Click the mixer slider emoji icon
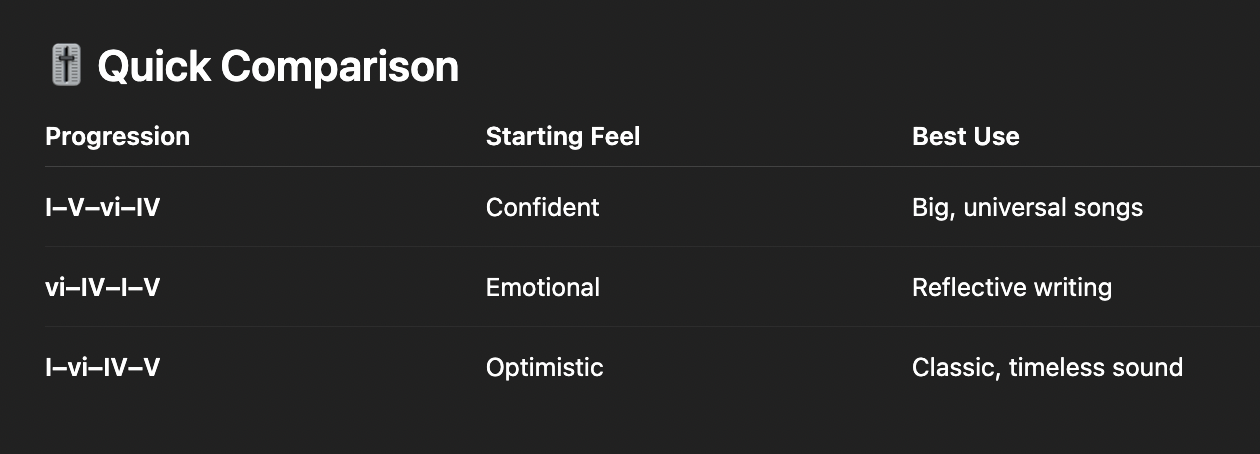This screenshot has height=454, width=1260. click(65, 67)
